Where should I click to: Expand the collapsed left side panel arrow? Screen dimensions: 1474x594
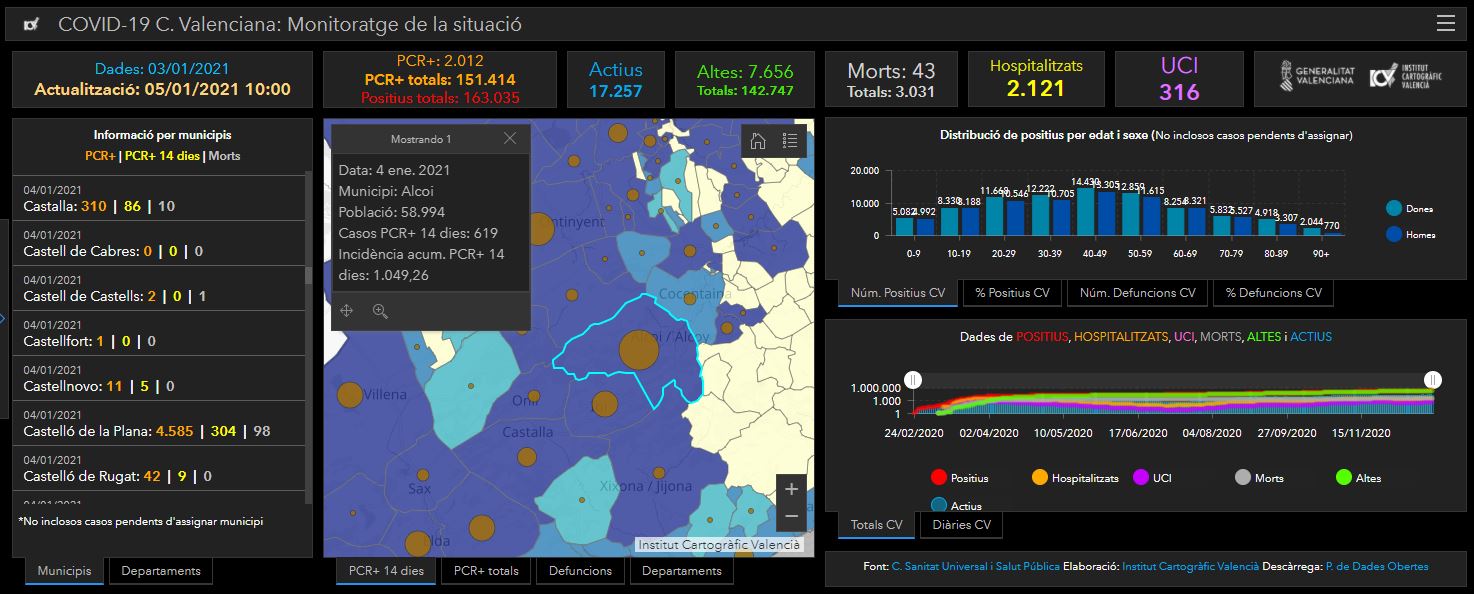[4, 320]
